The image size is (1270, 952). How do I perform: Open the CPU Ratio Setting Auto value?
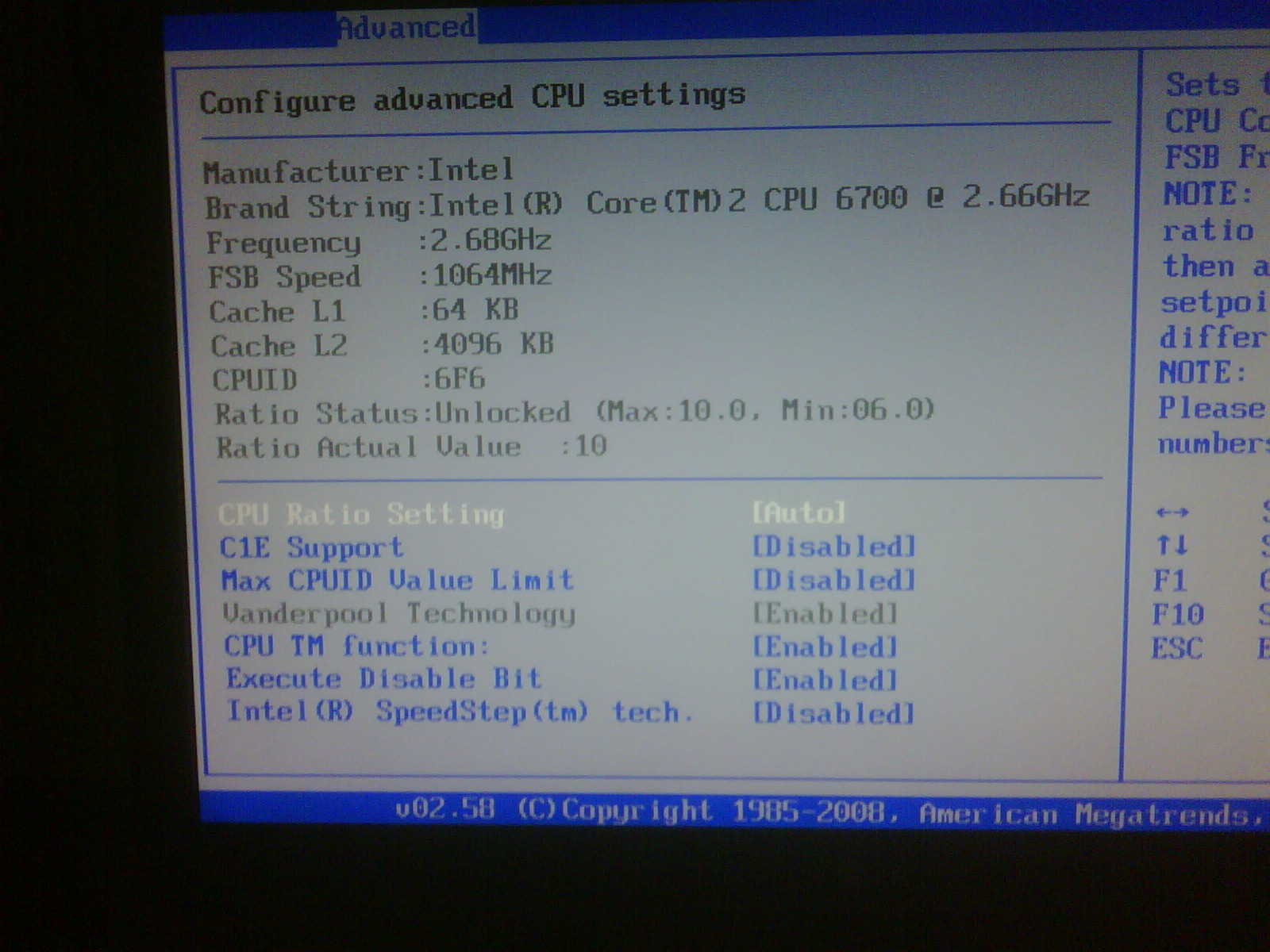[799, 512]
